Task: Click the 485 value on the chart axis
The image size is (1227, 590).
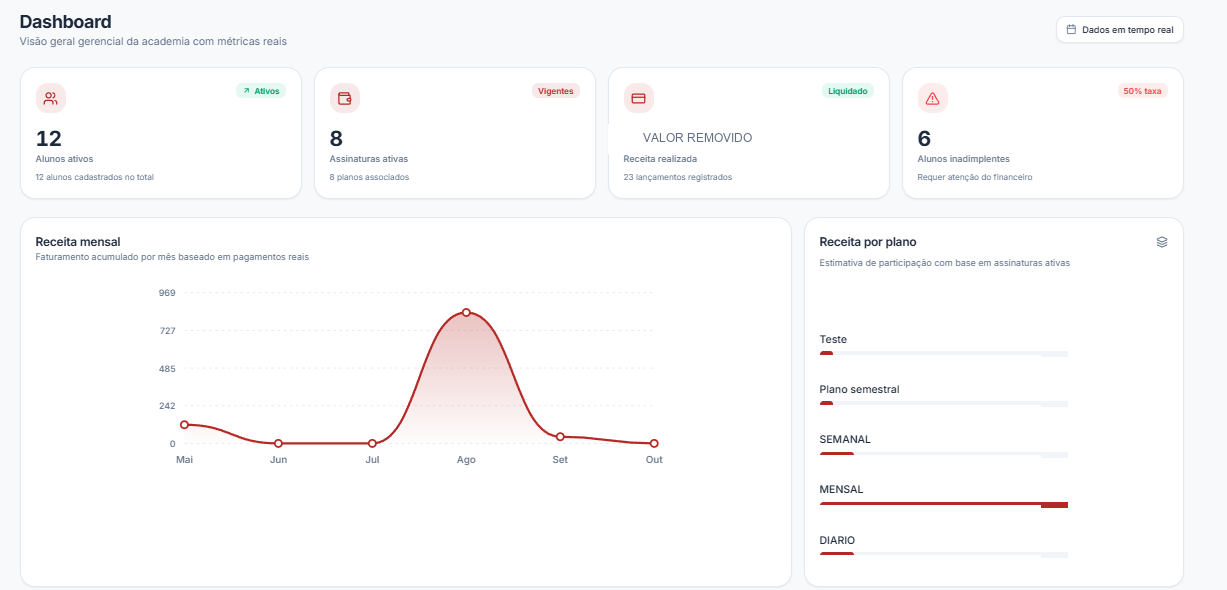Action: [167, 369]
